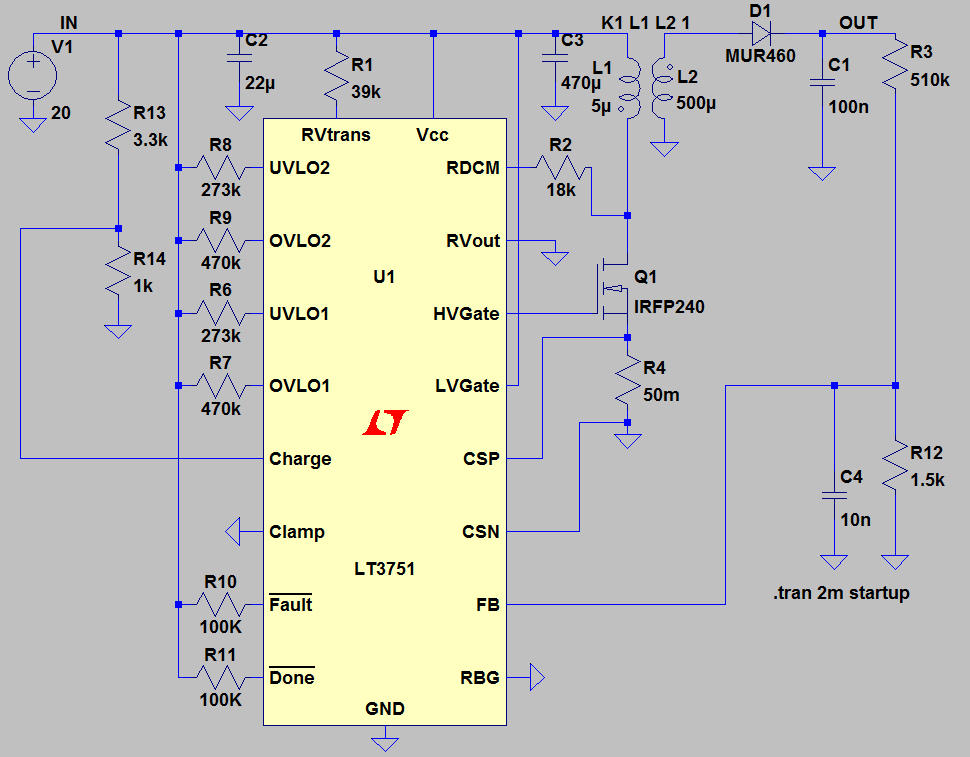
Task: Click the 22µ value of C2
Action: click(260, 82)
